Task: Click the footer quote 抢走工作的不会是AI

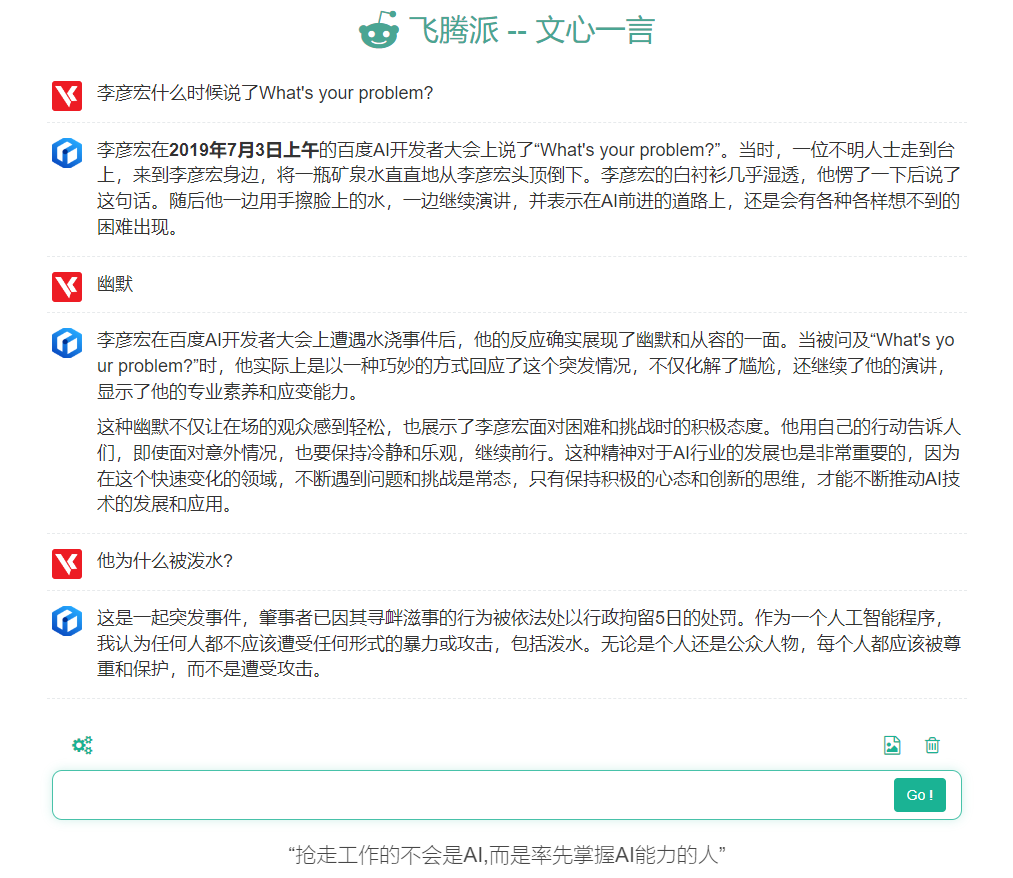Action: [506, 854]
